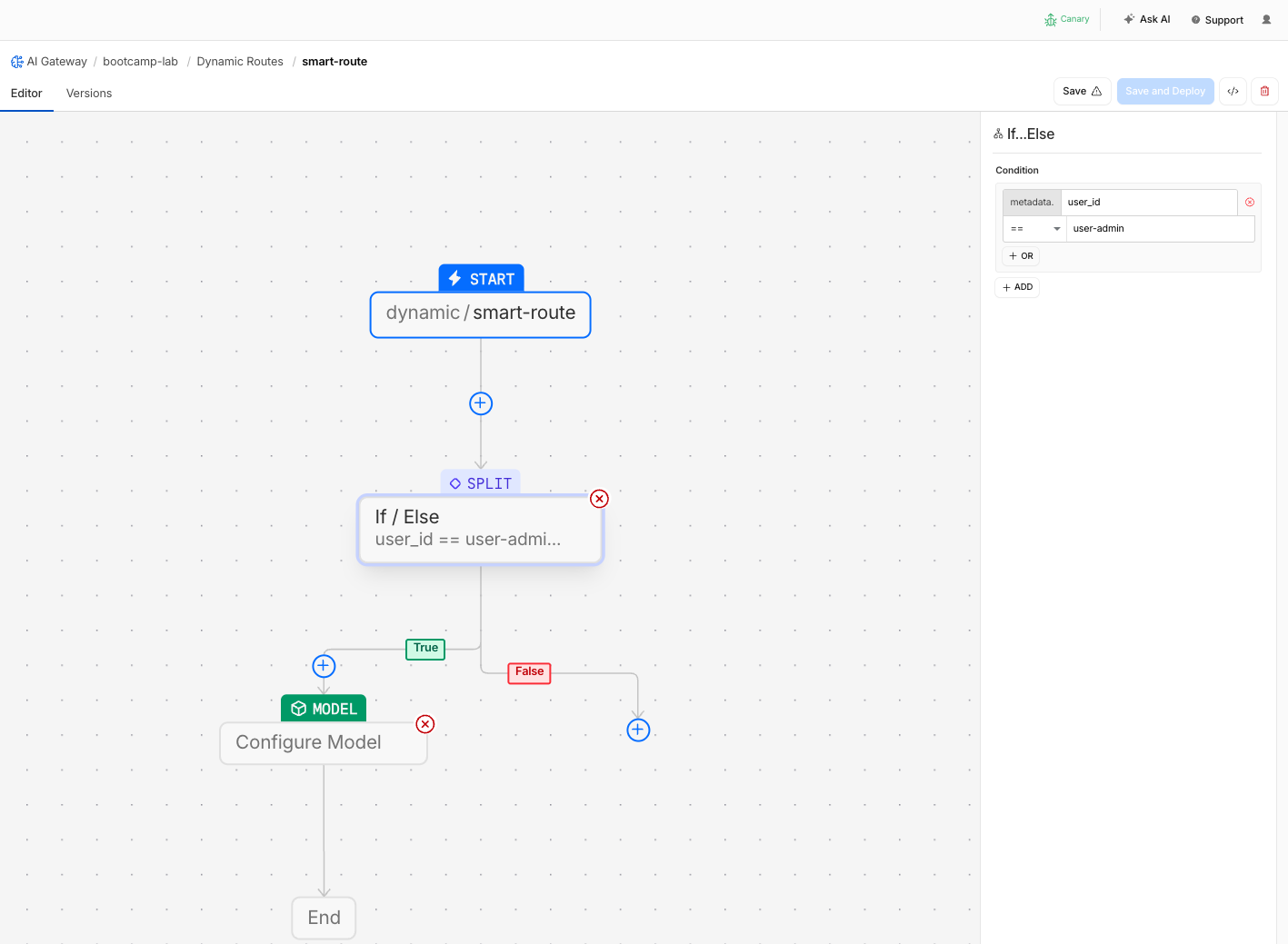Delete the If / Else node
Image resolution: width=1288 pixels, height=944 pixels.
tap(599, 499)
